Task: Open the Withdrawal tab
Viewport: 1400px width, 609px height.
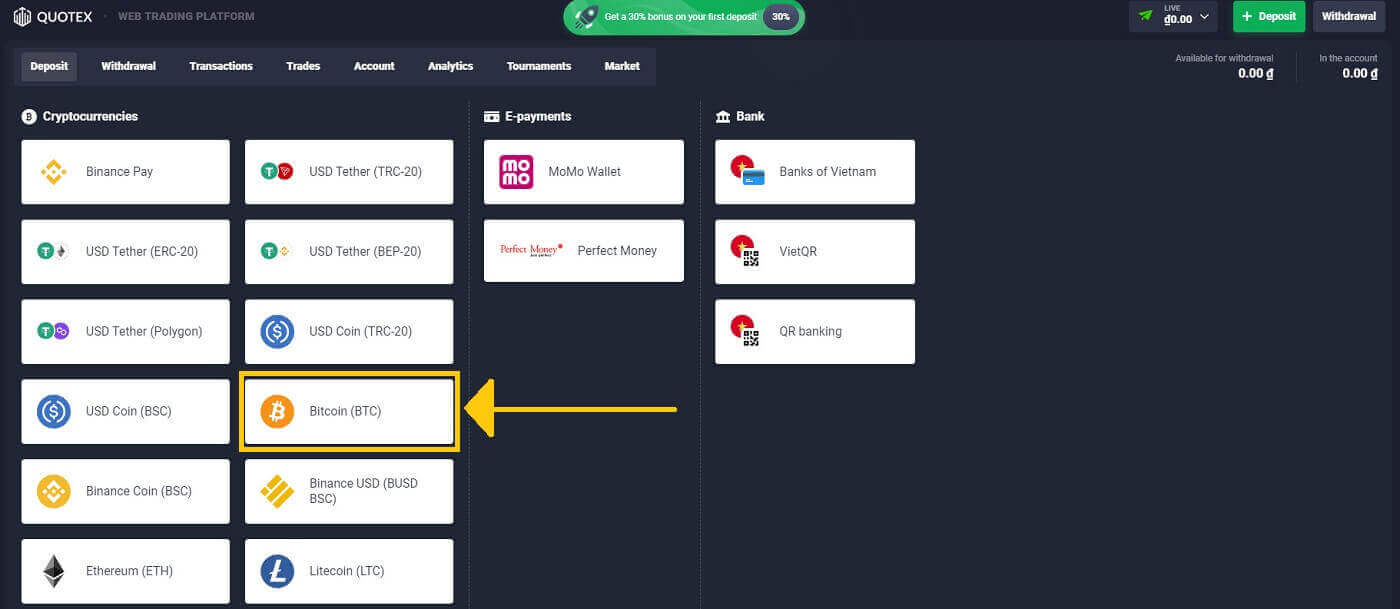Action: click(x=128, y=66)
